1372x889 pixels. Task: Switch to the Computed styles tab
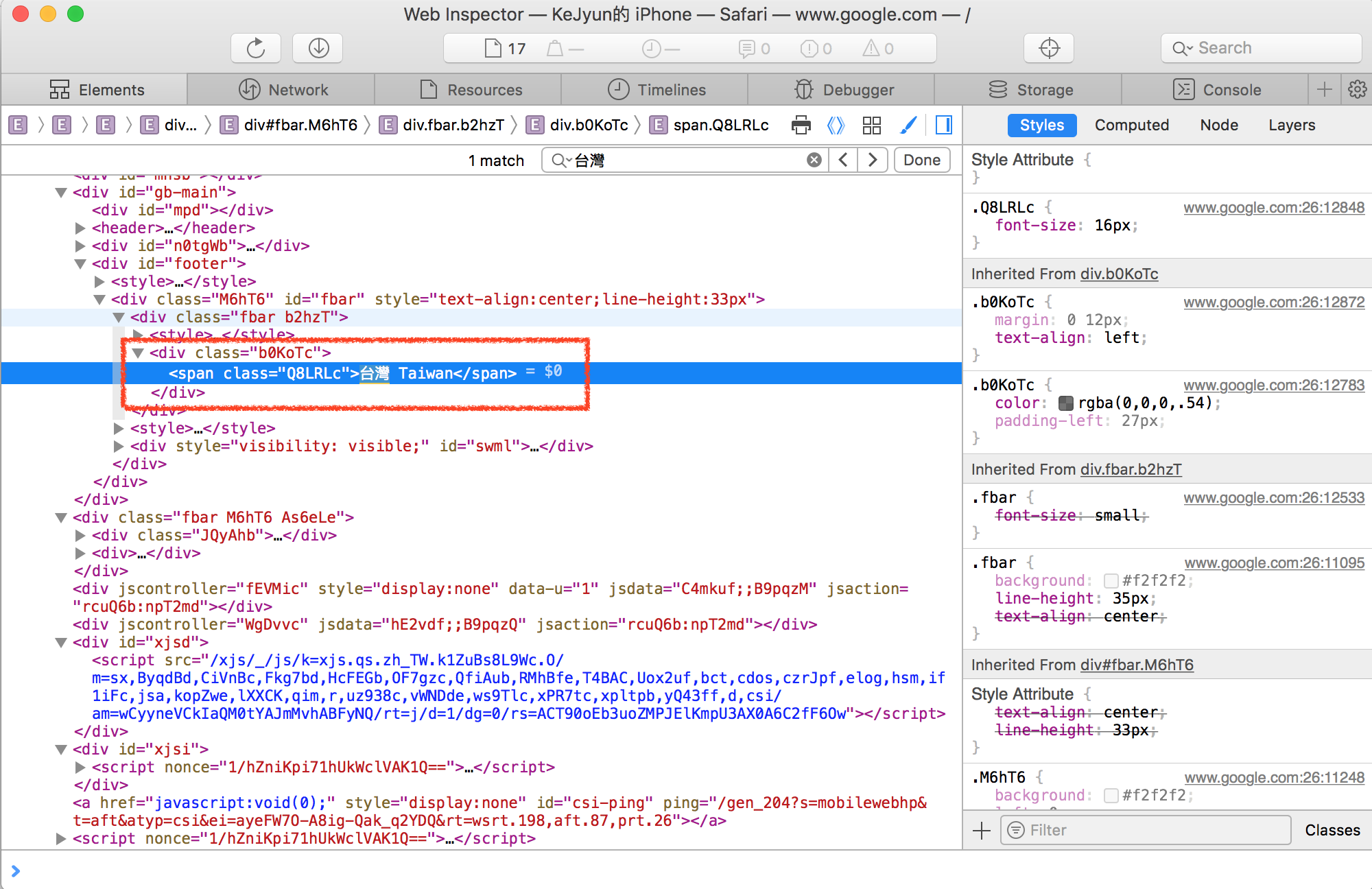coord(1131,125)
